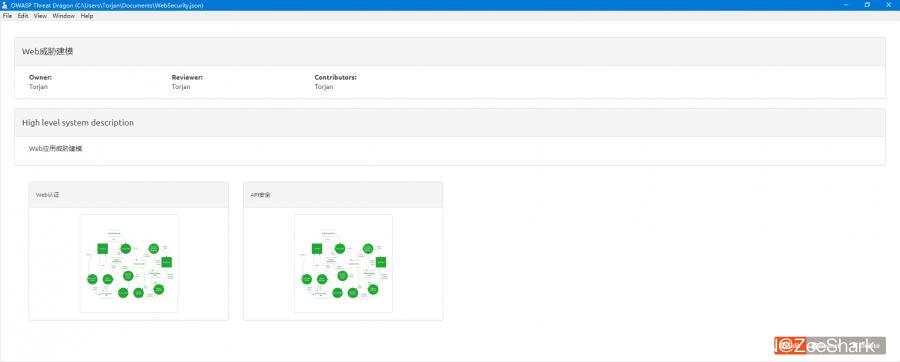Image resolution: width=900 pixels, height=362 pixels.
Task: Click the API安全 diagram title header
Action: click(260, 195)
